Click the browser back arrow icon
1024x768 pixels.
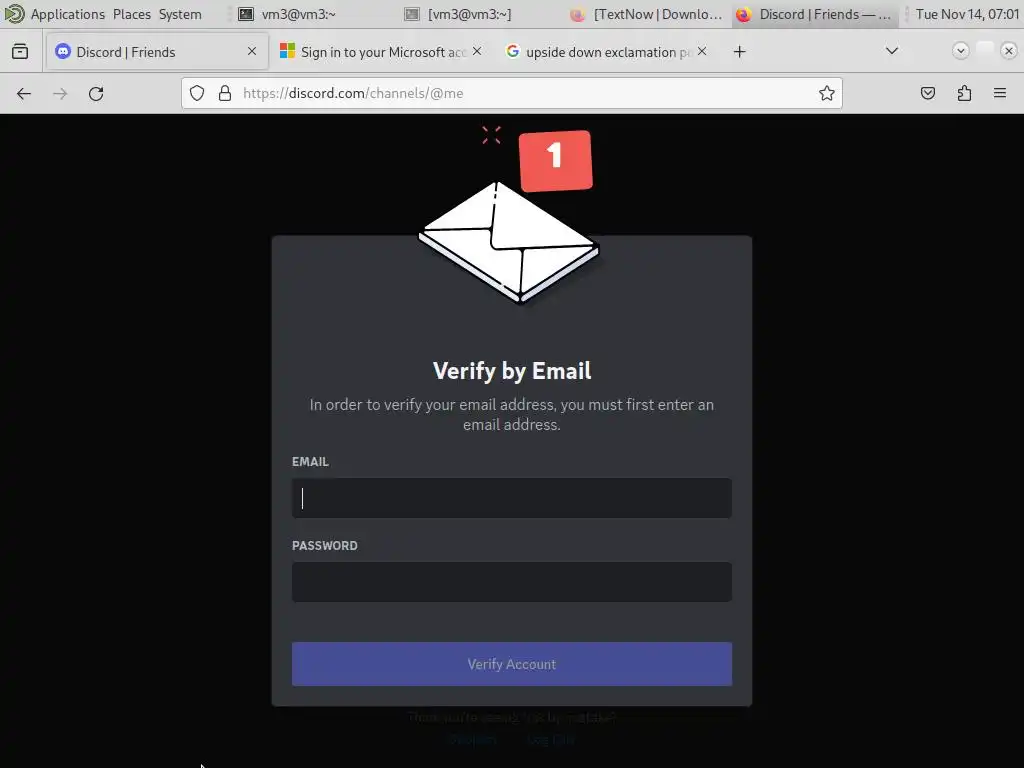[24, 93]
